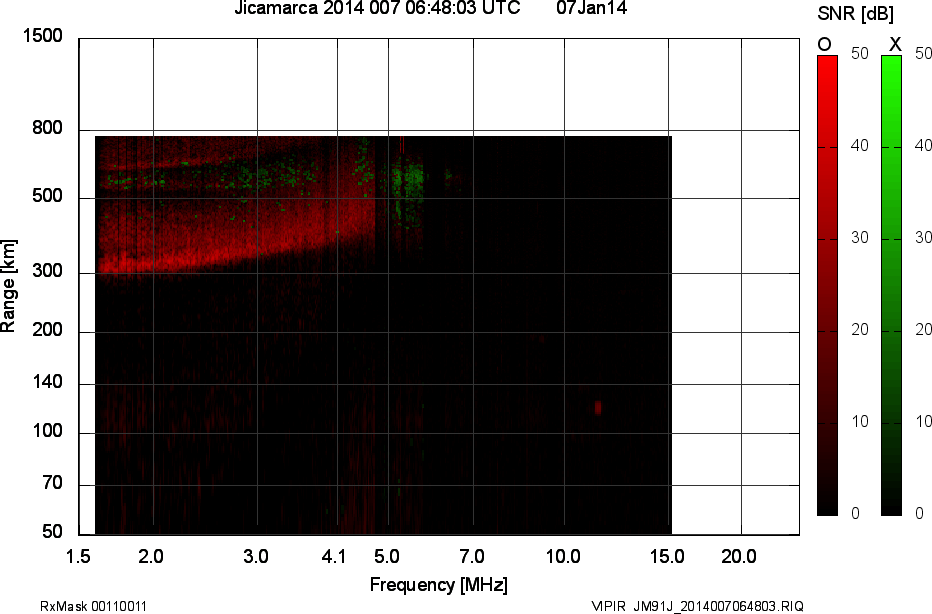Click the 'Frequency [MHz]' axis title
Image resolution: width=932 pixels, height=614 pixels.
pos(439,585)
